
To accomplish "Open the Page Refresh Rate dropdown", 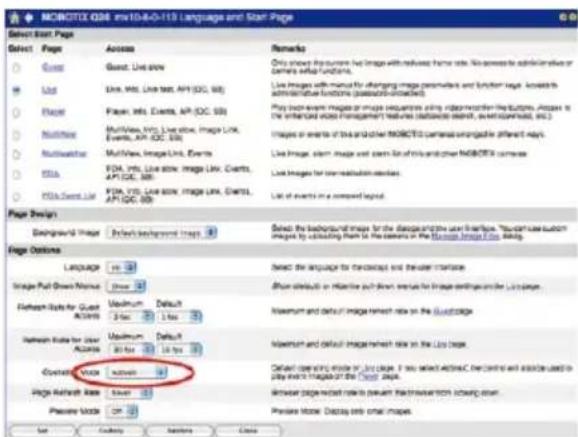I will 129,393.
